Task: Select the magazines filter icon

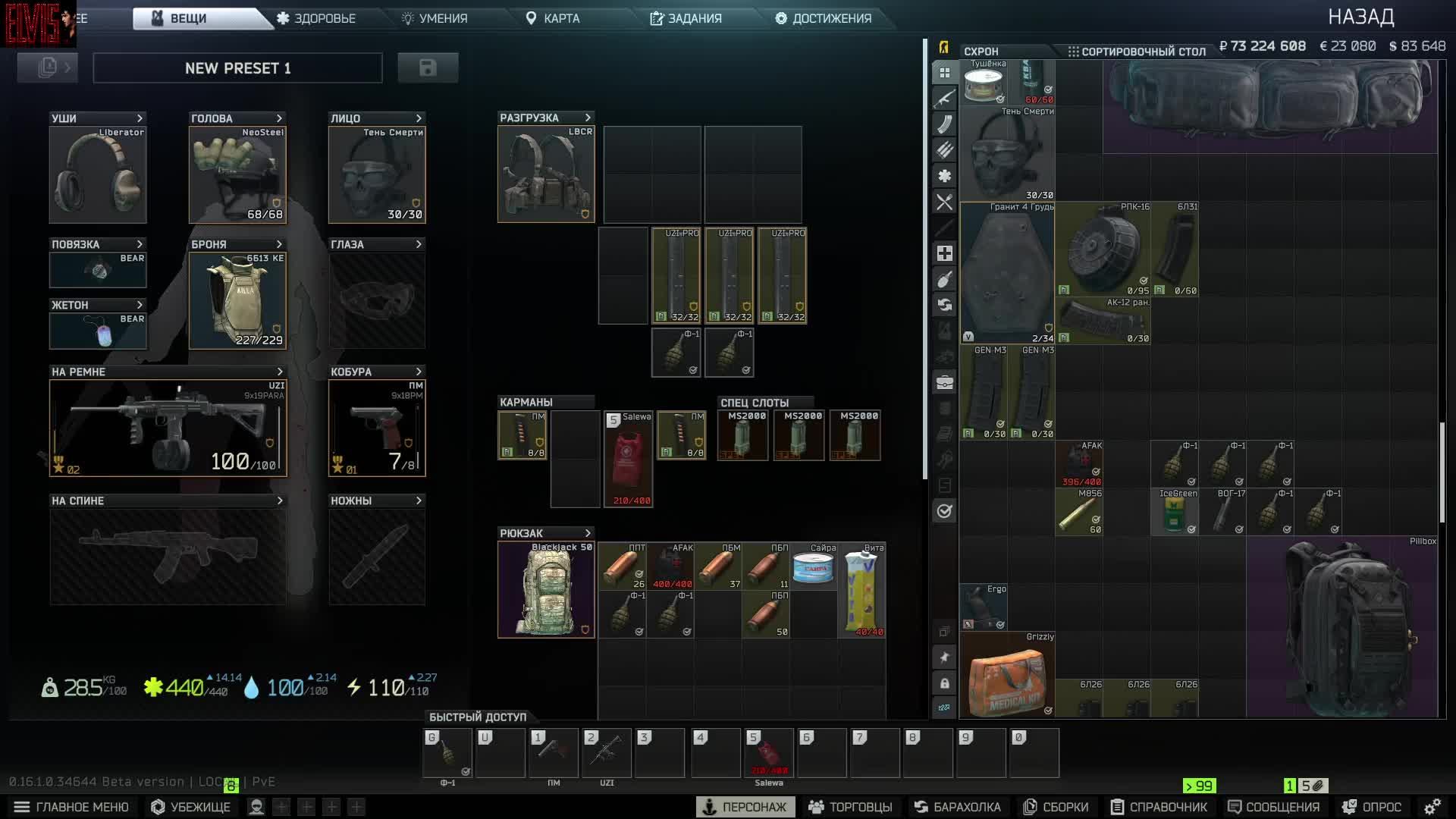Action: pos(945,124)
